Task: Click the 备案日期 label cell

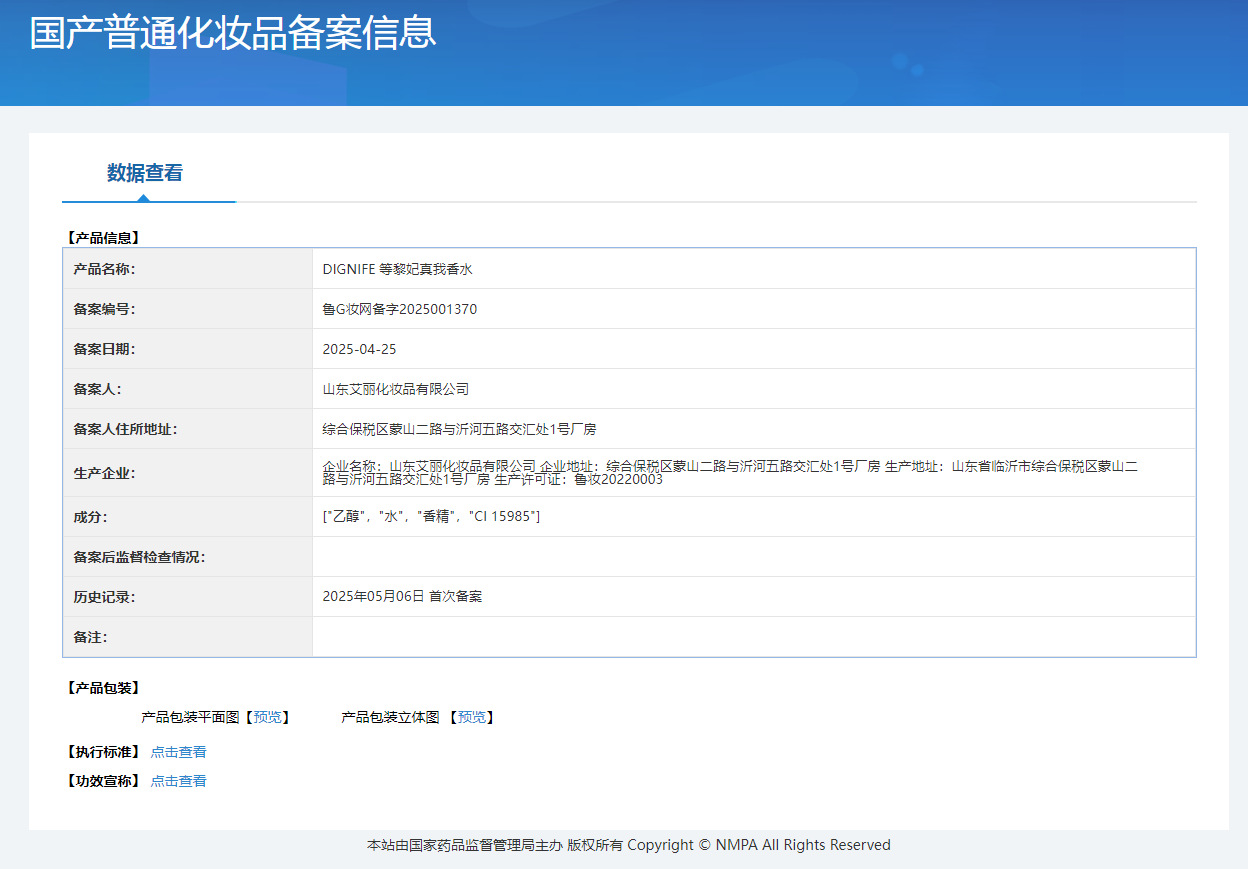Action: pyautogui.click(x=188, y=349)
